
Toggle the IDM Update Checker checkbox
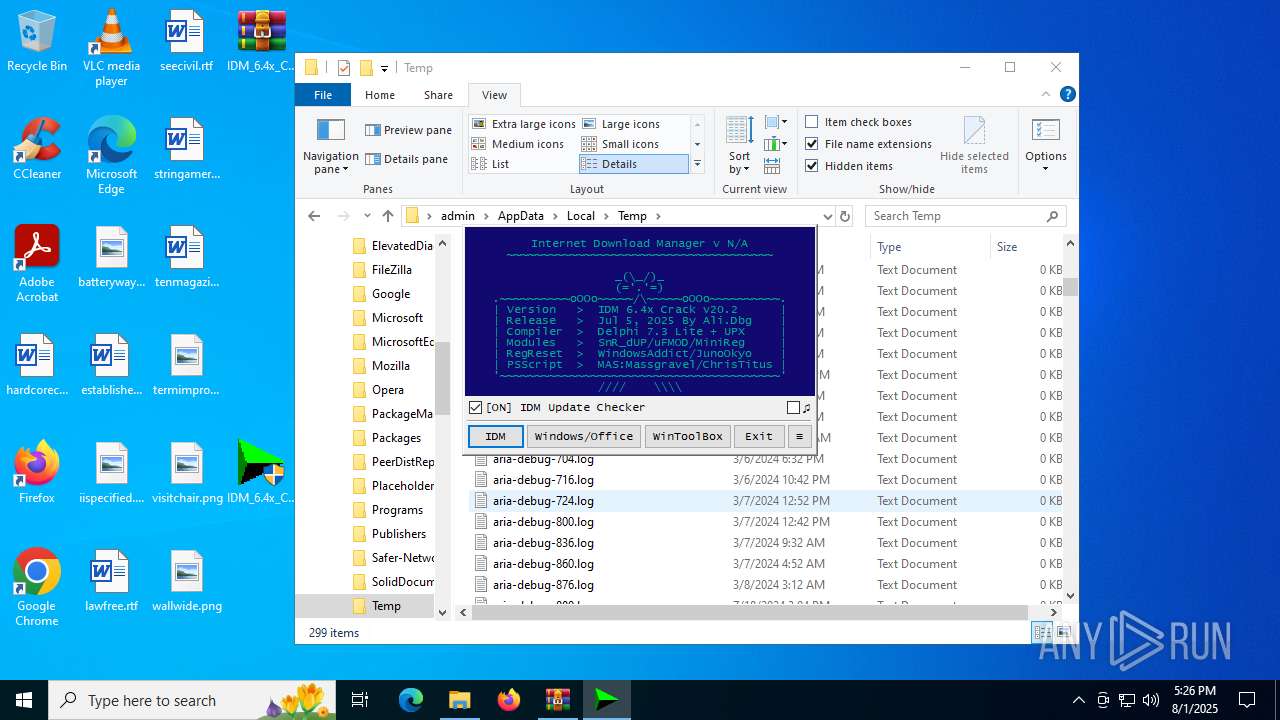coord(476,407)
